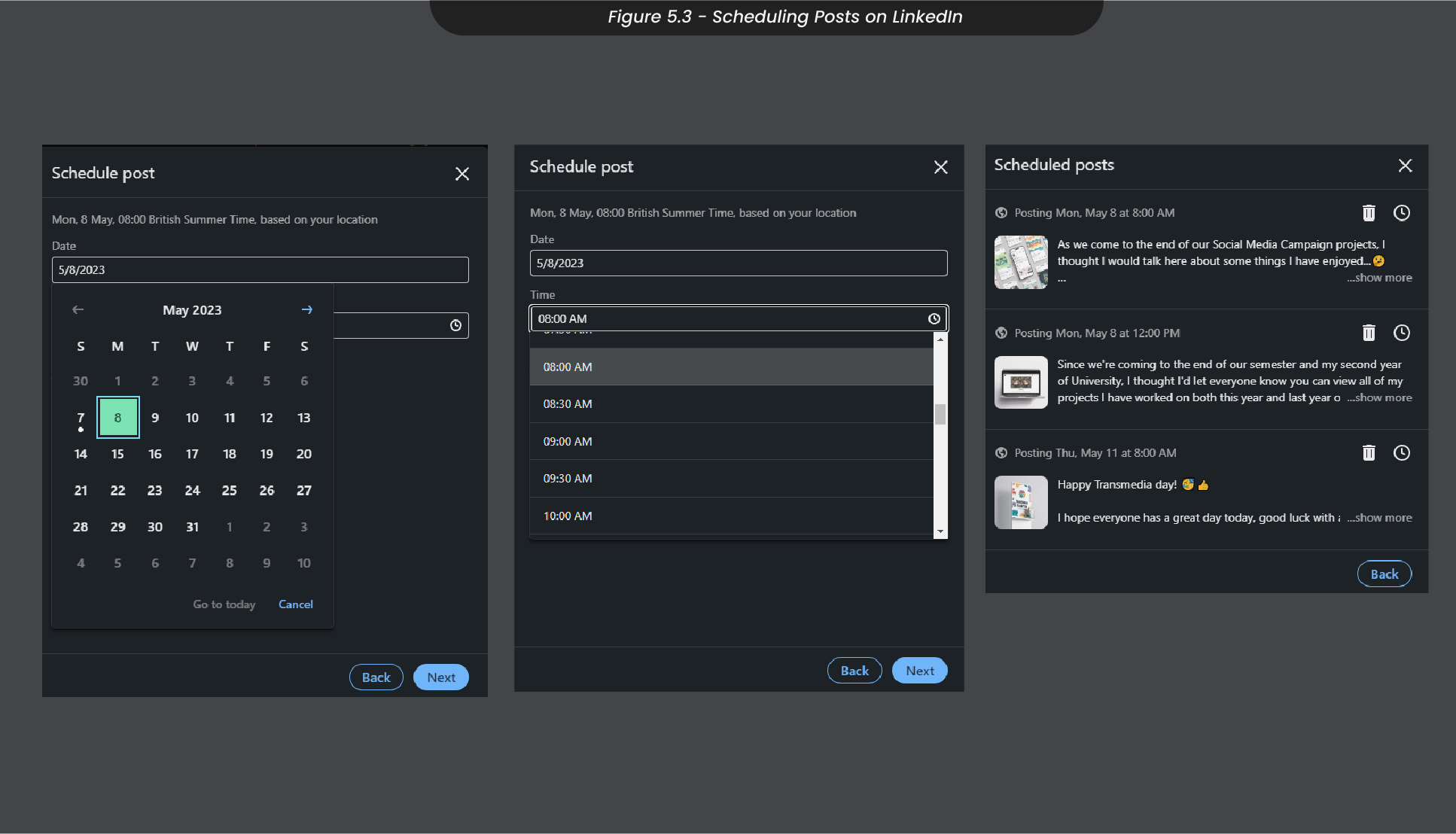Reschedule the Thu, May 11 post via clock icon
The width and height of the screenshot is (1456, 834).
[x=1401, y=452]
